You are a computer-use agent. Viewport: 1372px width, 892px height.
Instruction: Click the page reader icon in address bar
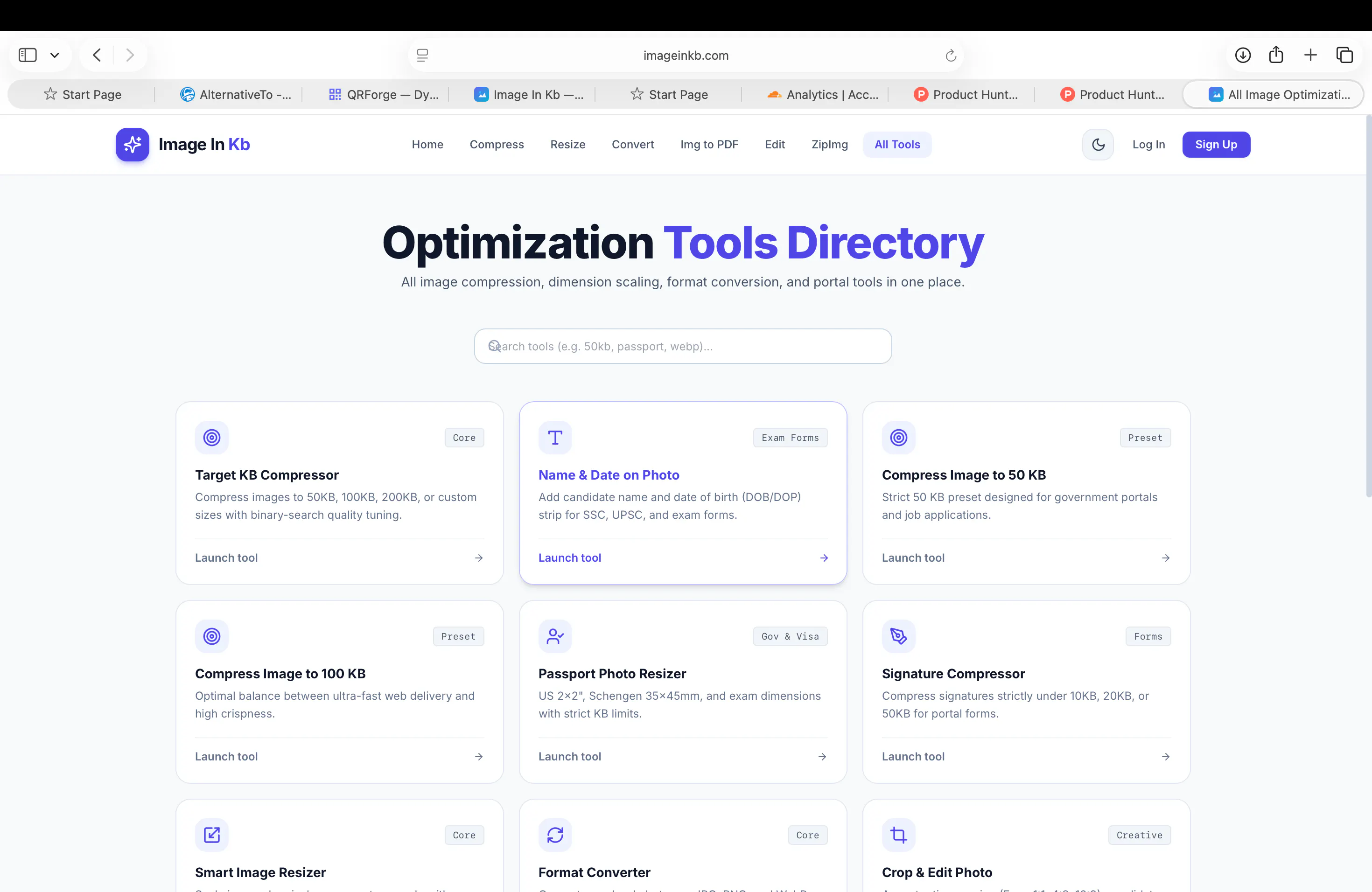(422, 56)
